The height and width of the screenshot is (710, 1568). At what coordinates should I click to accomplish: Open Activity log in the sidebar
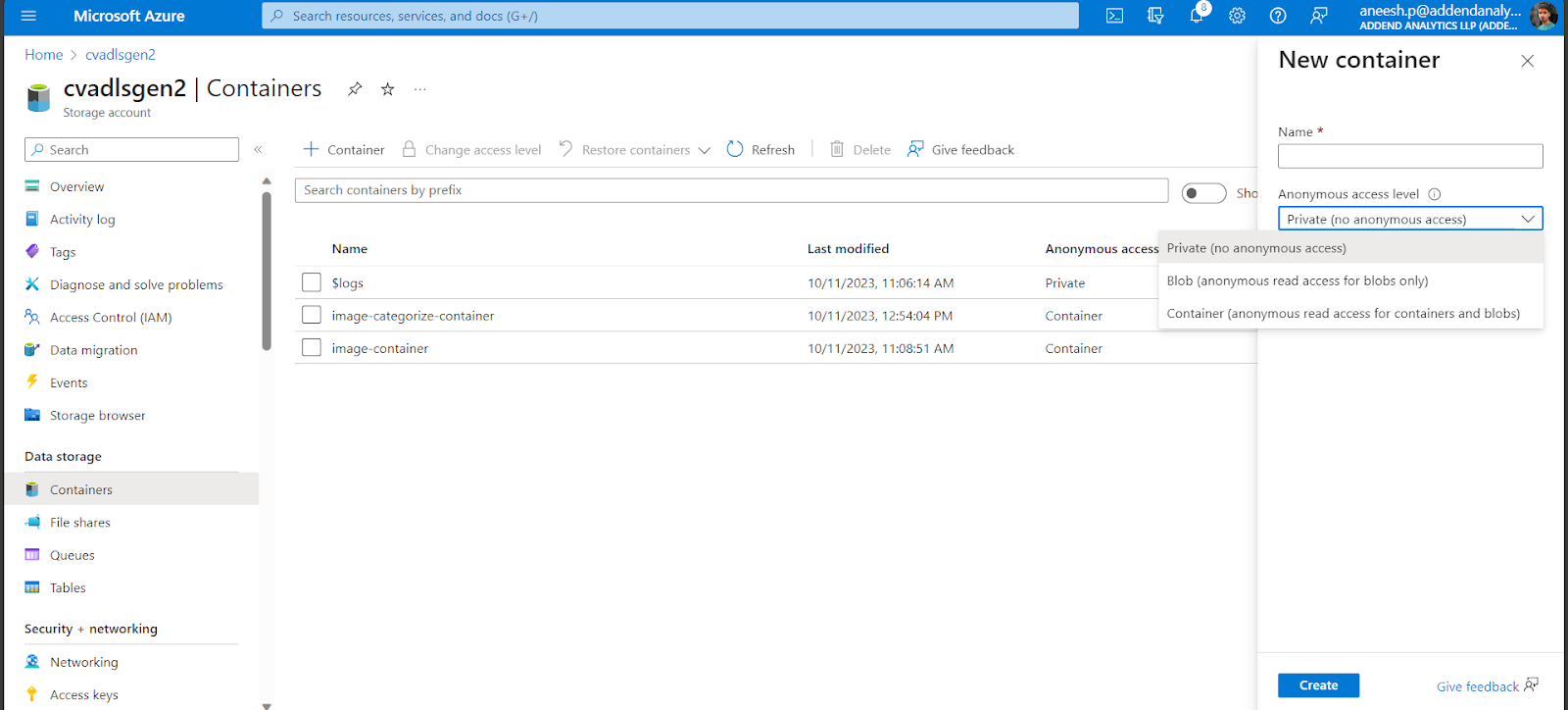click(x=82, y=220)
